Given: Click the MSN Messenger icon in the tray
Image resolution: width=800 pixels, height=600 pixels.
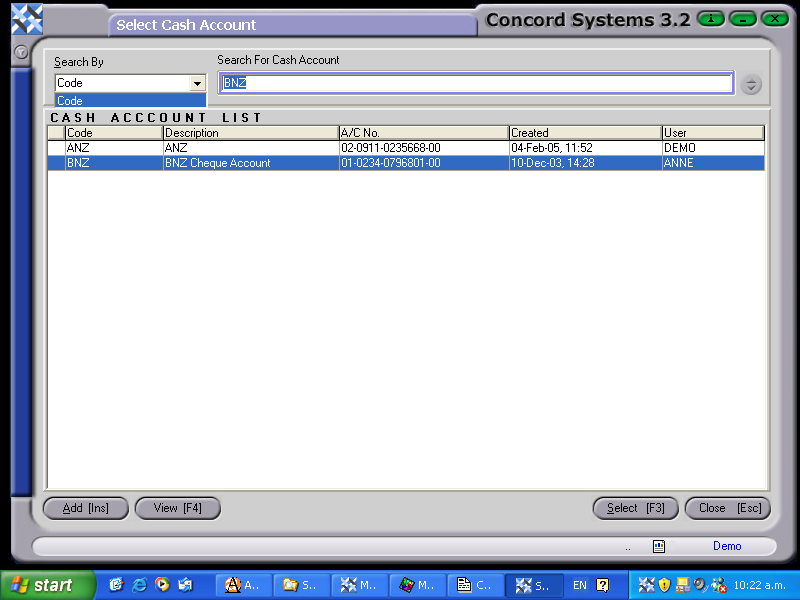Looking at the screenshot, I should [718, 584].
